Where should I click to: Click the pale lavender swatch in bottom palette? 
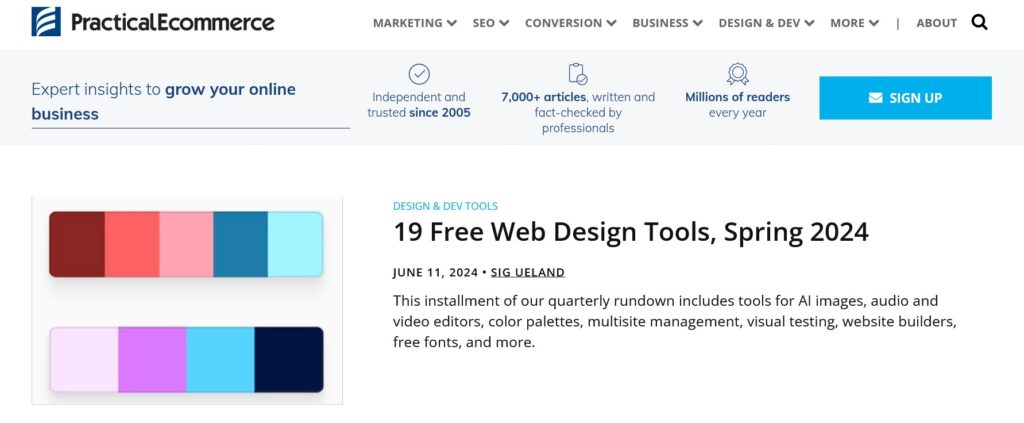click(x=84, y=360)
